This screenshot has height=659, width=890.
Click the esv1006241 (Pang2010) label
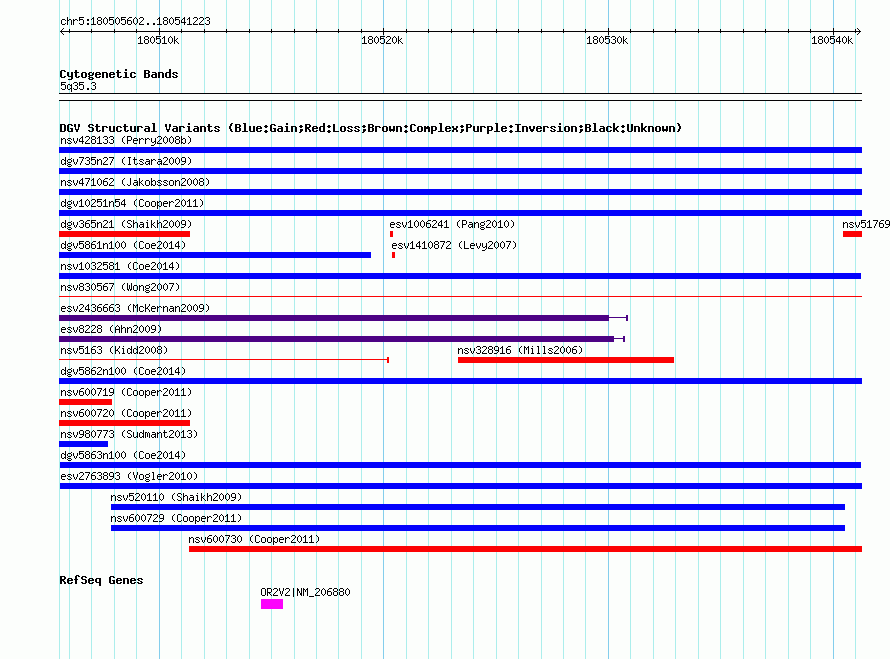pyautogui.click(x=452, y=224)
